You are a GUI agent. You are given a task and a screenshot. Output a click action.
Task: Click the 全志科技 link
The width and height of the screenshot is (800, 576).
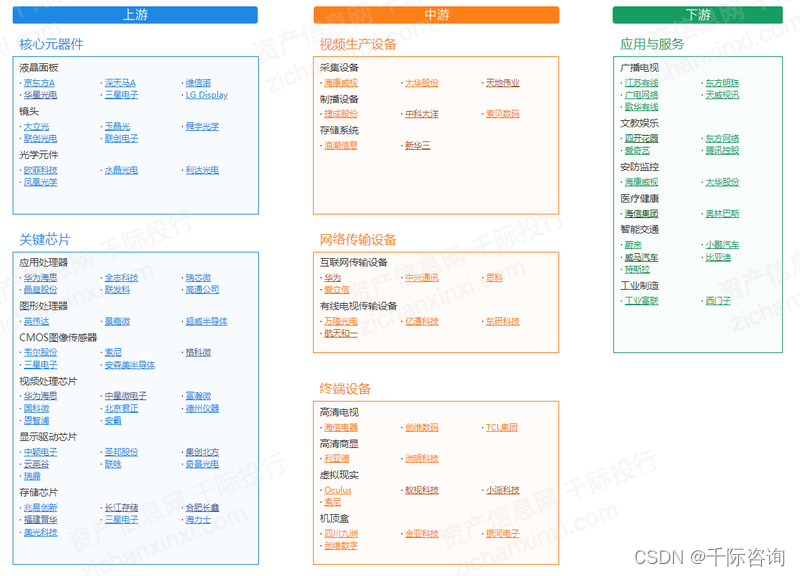coord(121,278)
